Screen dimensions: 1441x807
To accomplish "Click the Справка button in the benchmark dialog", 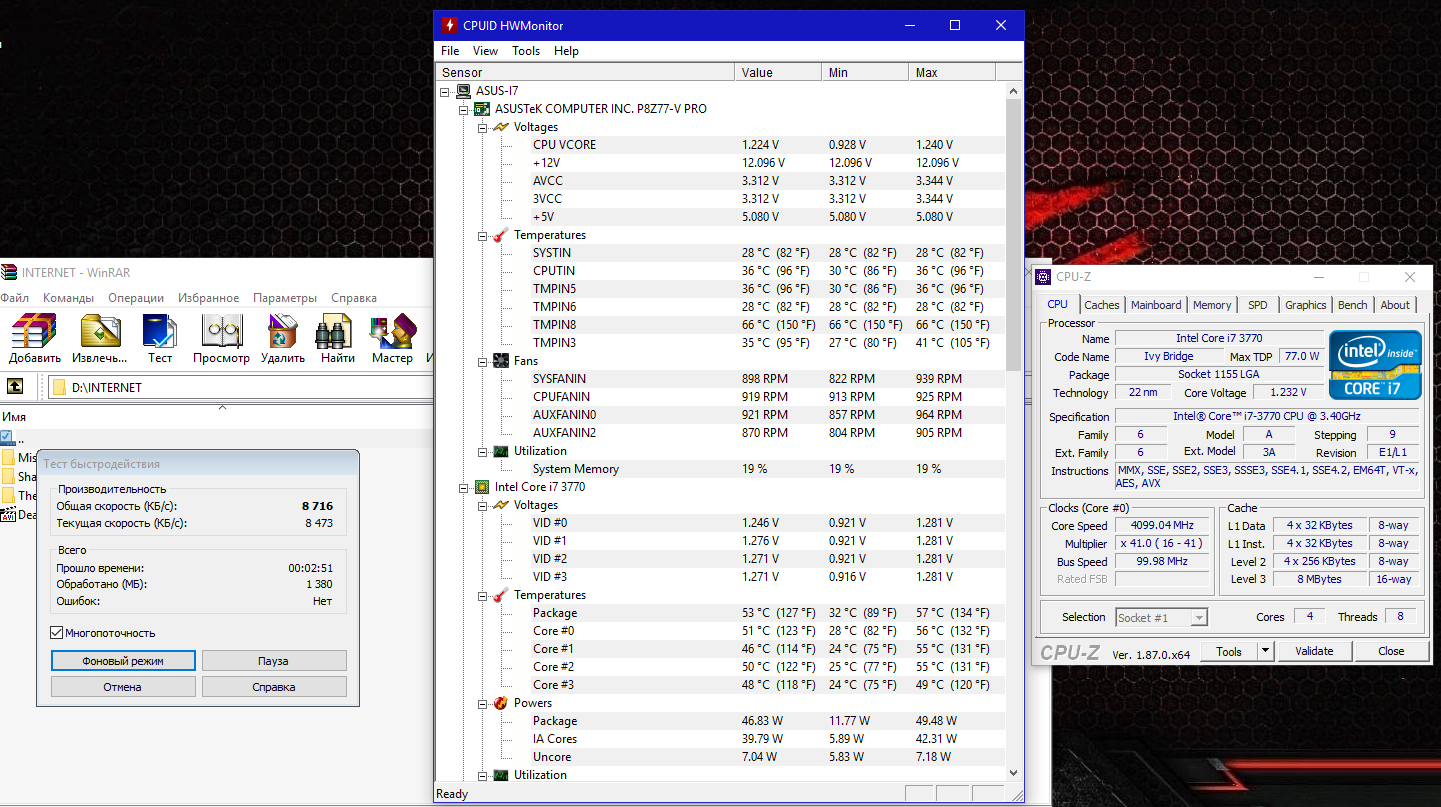I will click(274, 687).
